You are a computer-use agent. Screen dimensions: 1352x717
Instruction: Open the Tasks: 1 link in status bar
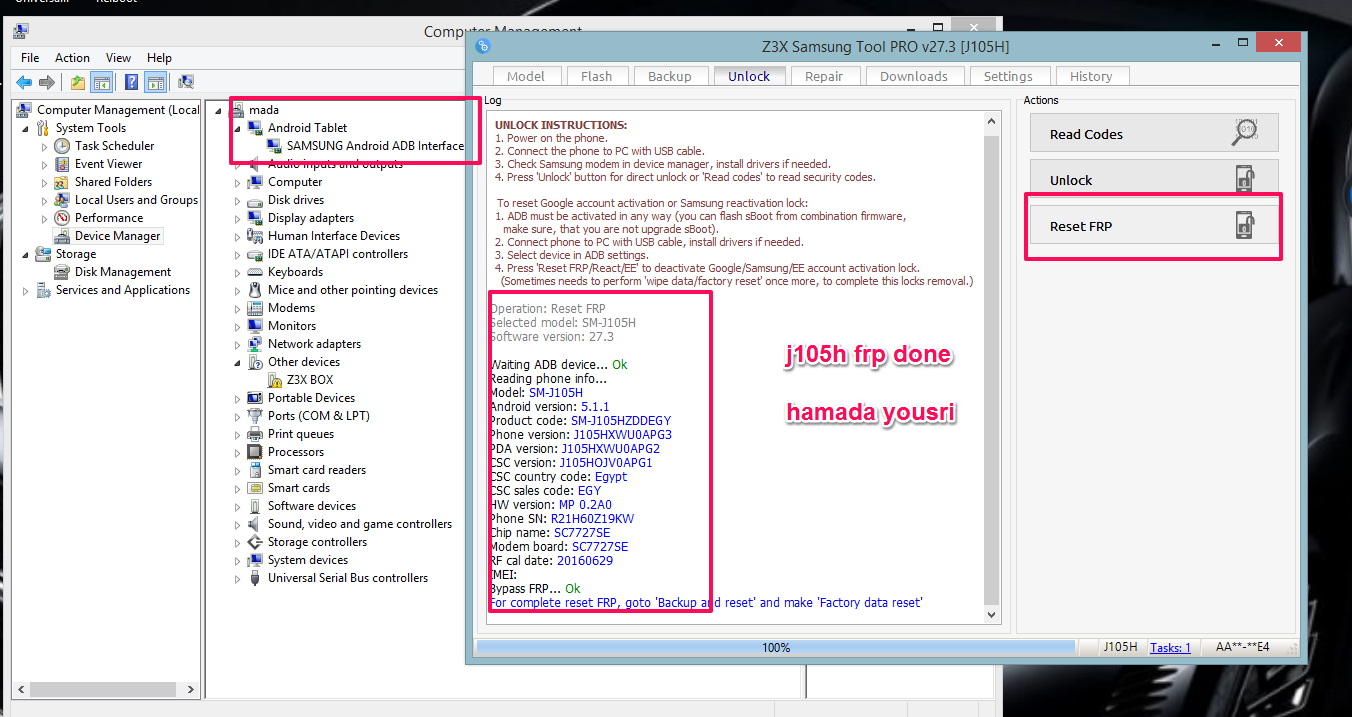coord(1170,647)
